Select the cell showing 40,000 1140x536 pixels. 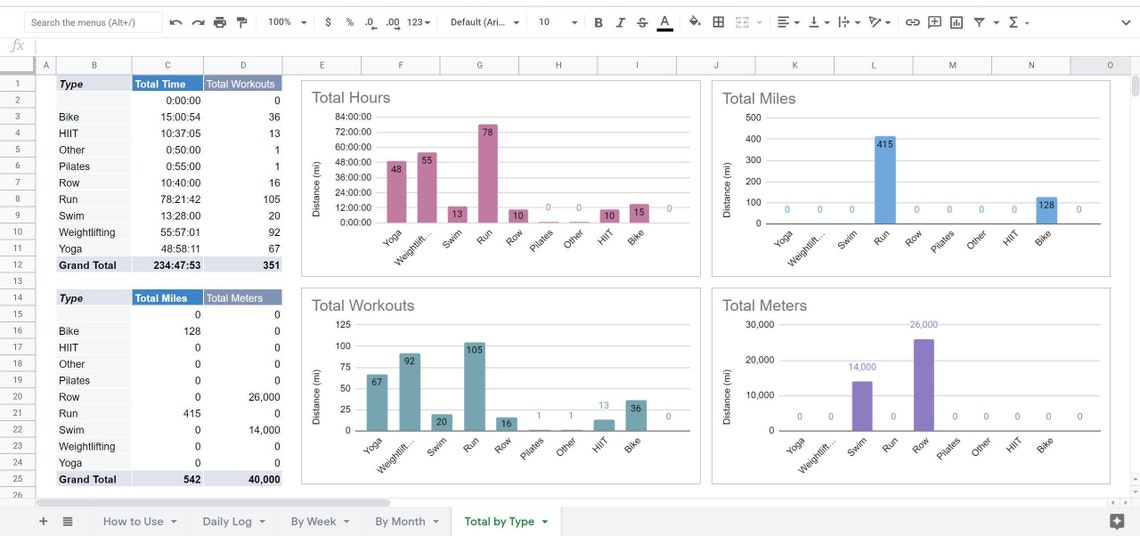click(243, 479)
